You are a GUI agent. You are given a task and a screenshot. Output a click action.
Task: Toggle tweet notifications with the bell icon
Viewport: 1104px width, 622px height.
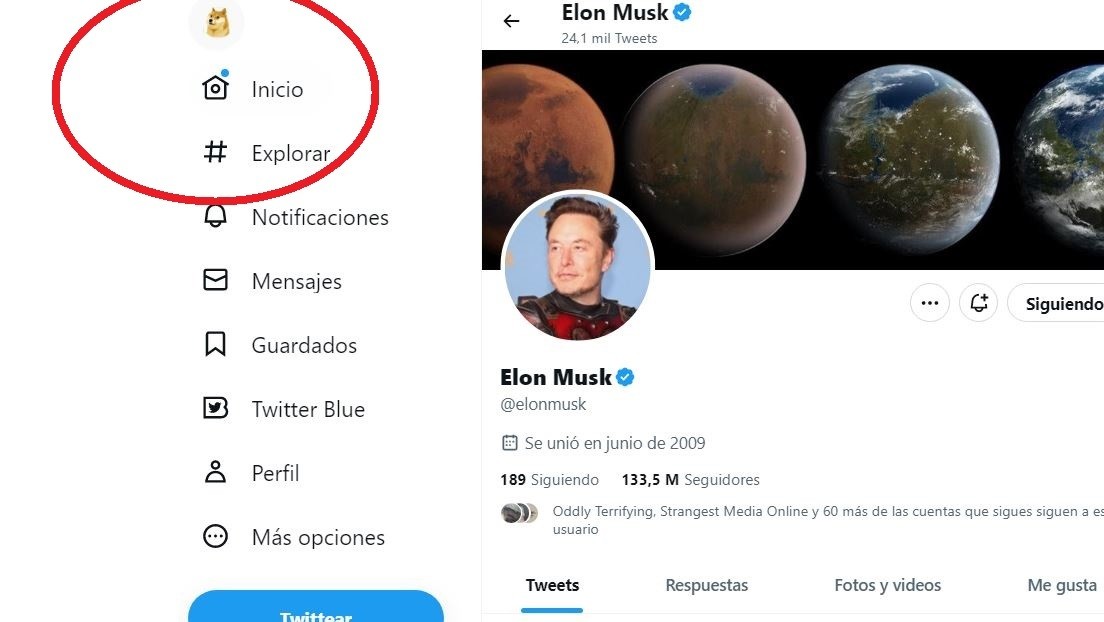pos(978,302)
